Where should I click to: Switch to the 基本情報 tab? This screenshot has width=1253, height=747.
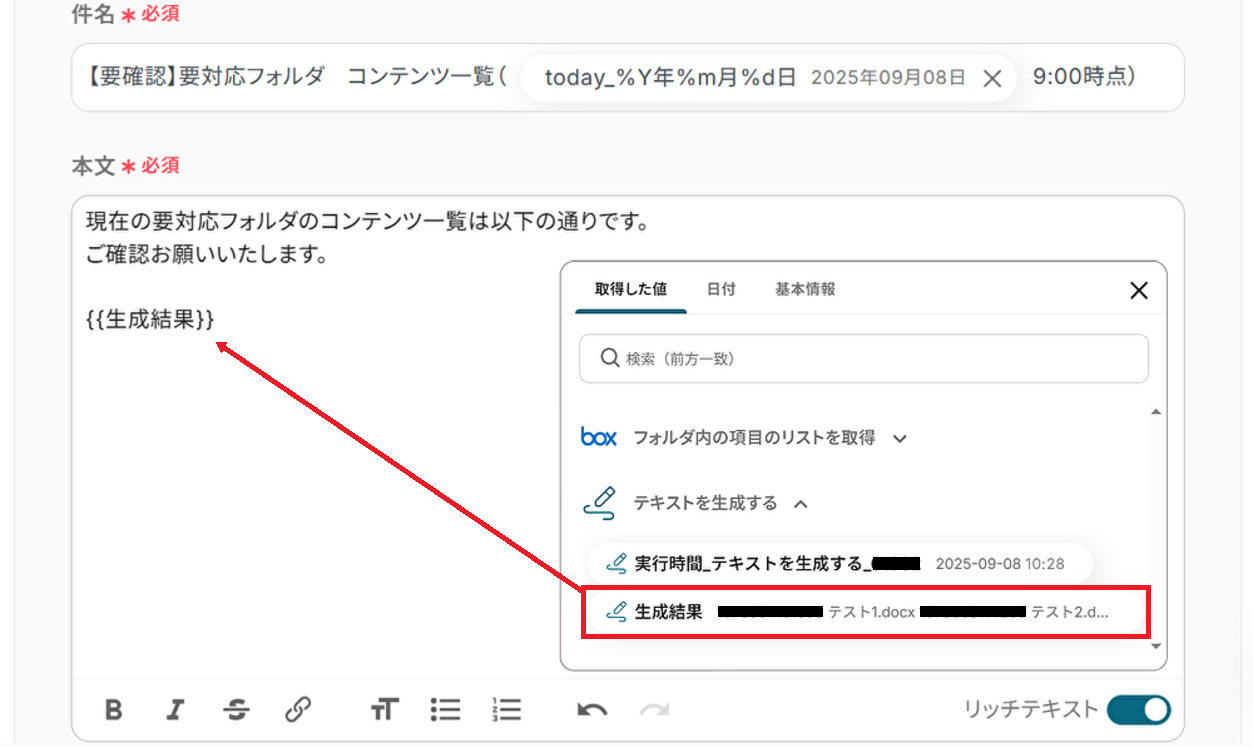coord(805,289)
